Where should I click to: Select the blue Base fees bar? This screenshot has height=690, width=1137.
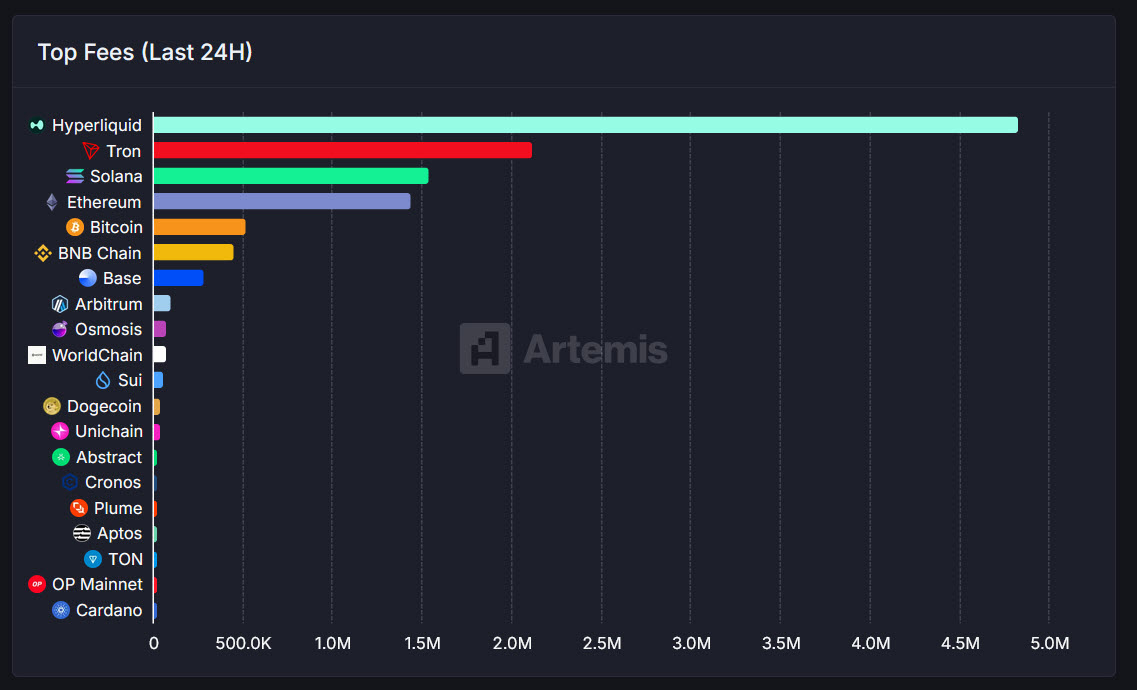[178, 278]
